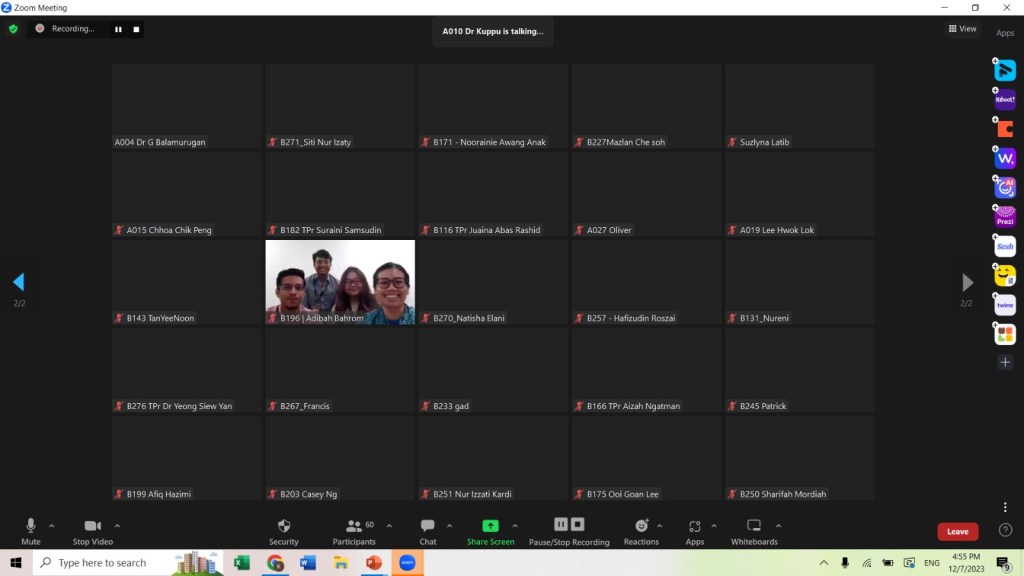
Task: Click the red Leave button
Action: coord(957,532)
